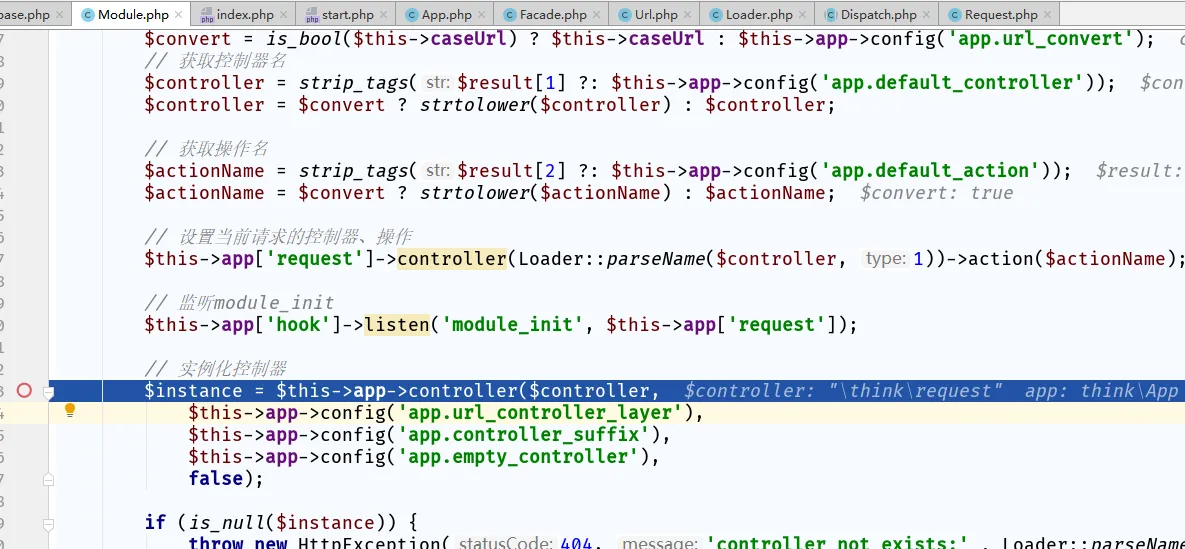This screenshot has width=1185, height=549.
Task: Open the Request.php editor tab
Action: [1001, 15]
